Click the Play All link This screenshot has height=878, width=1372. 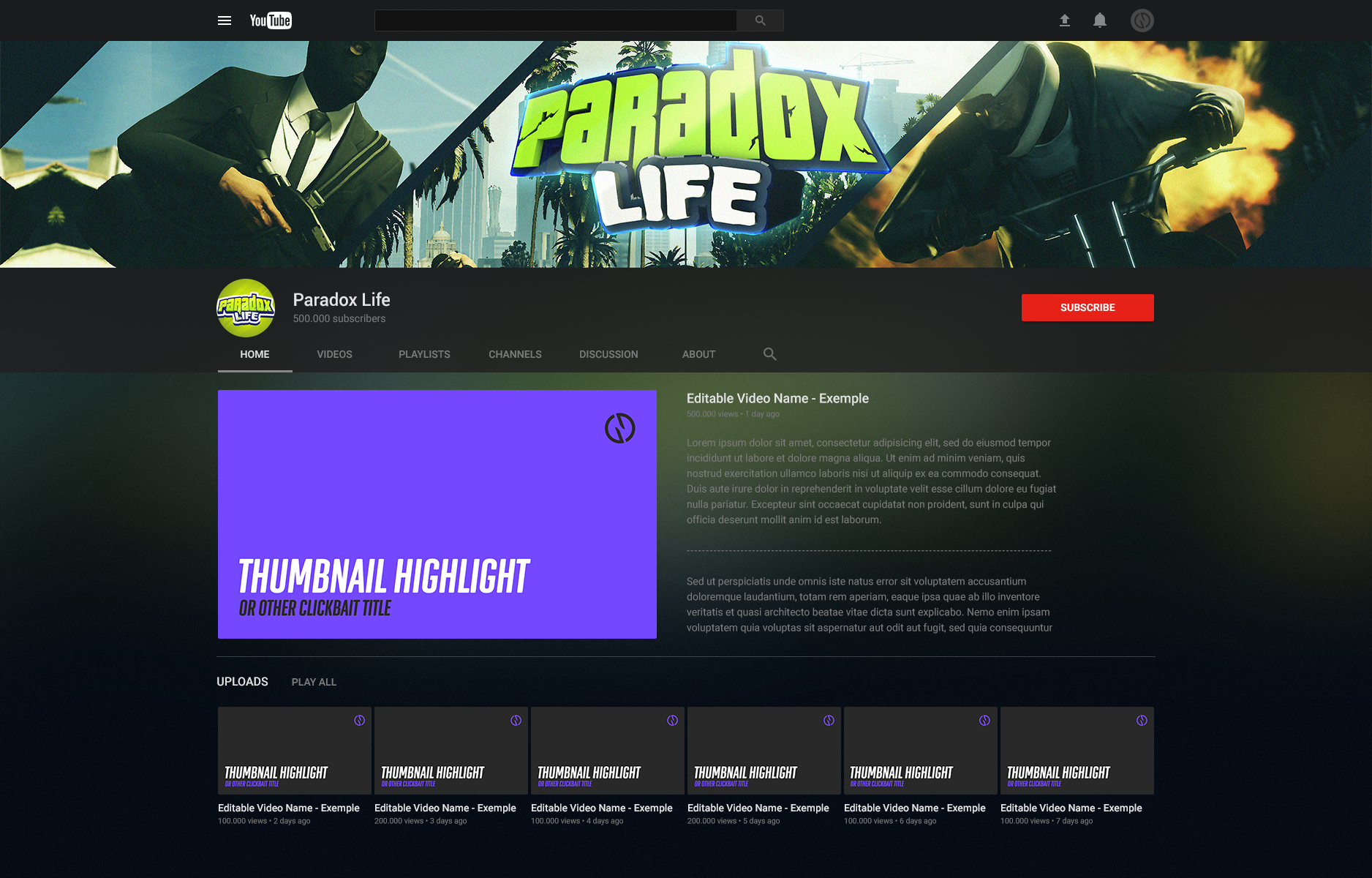click(314, 682)
